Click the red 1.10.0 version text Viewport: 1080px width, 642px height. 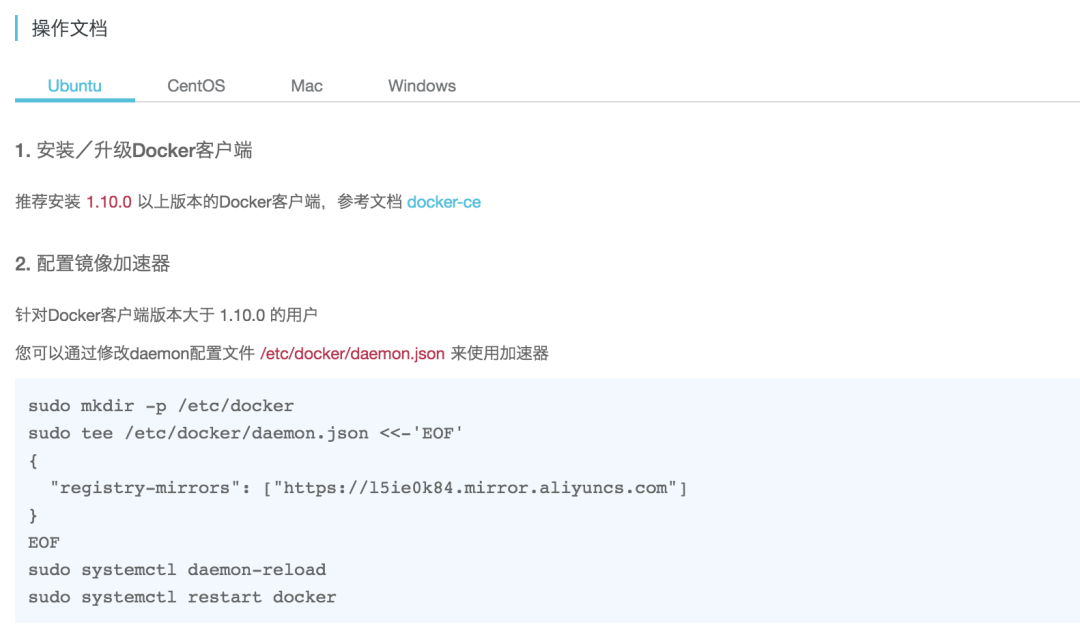click(x=109, y=202)
